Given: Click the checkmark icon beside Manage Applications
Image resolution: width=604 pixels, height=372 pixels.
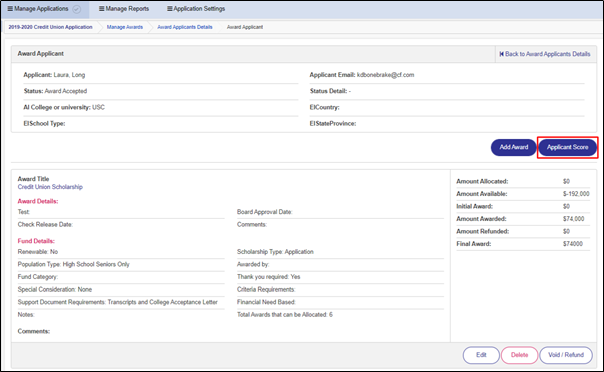Looking at the screenshot, I should [77, 9].
